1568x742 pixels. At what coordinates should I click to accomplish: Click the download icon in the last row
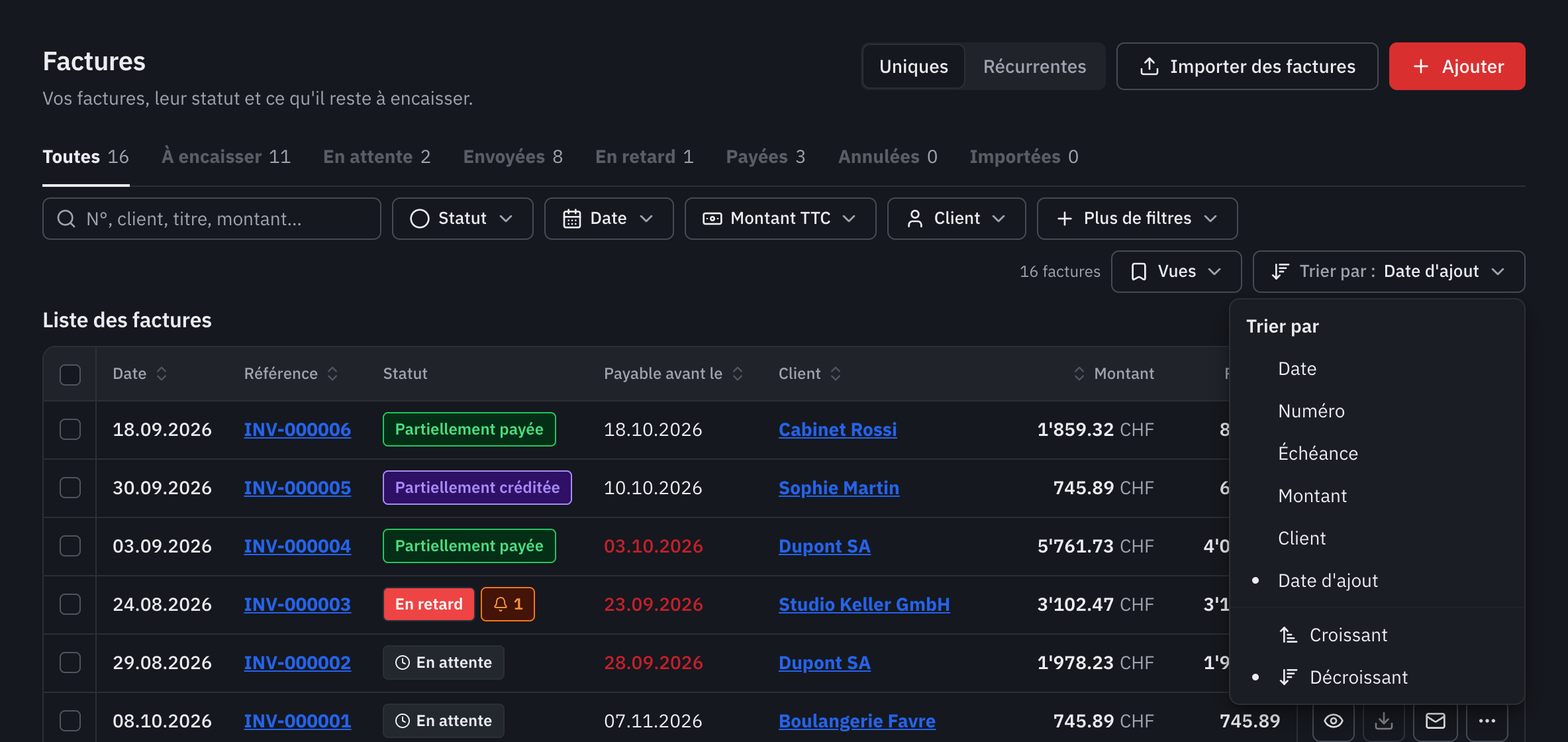[1384, 721]
